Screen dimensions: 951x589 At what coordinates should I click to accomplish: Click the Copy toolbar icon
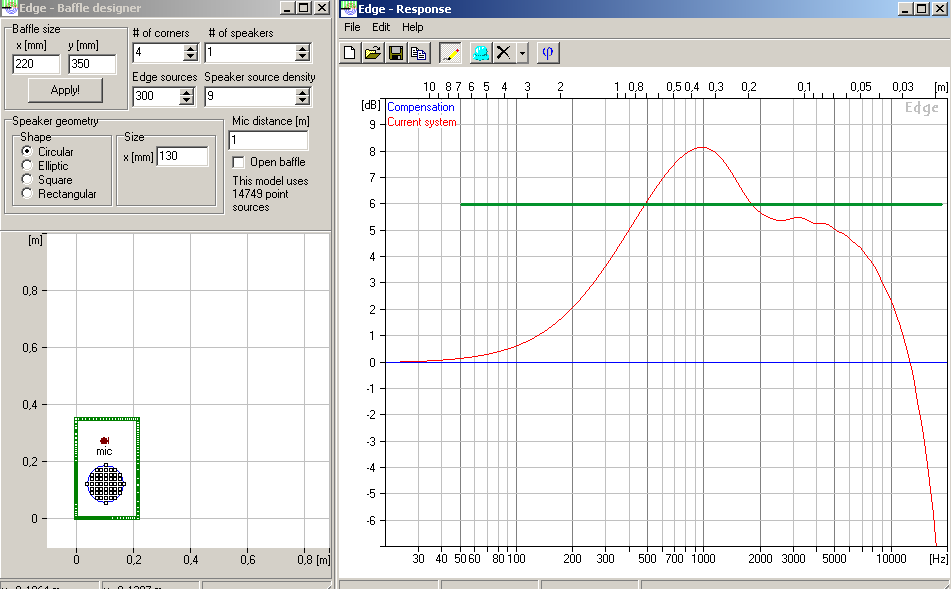418,52
